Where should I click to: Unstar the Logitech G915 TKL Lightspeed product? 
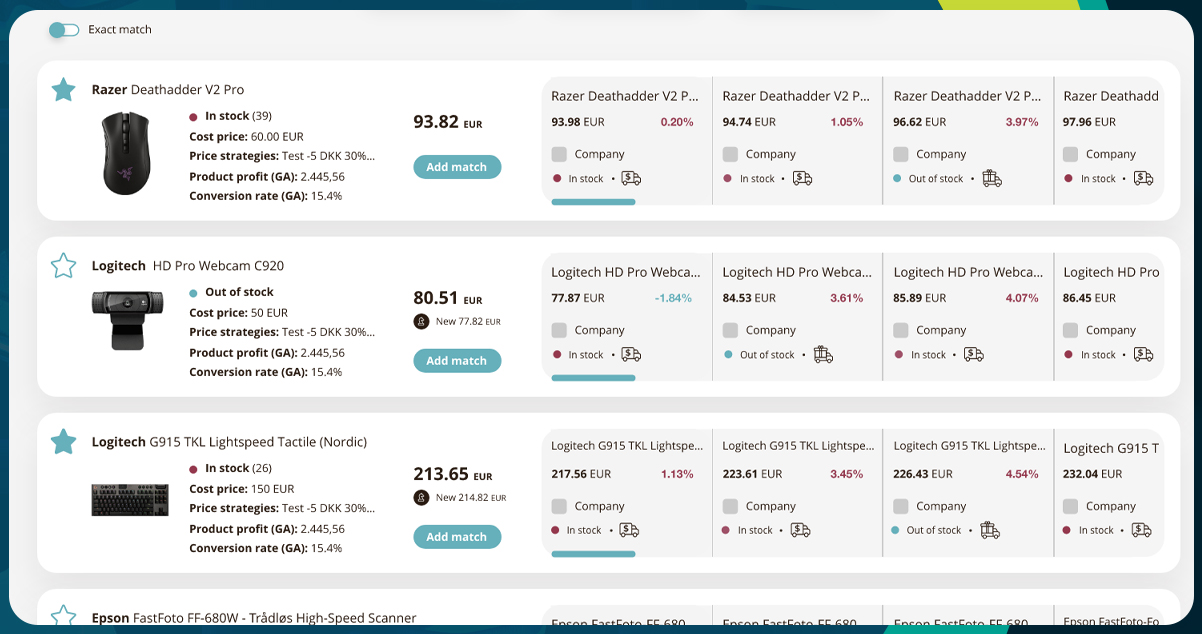63,442
